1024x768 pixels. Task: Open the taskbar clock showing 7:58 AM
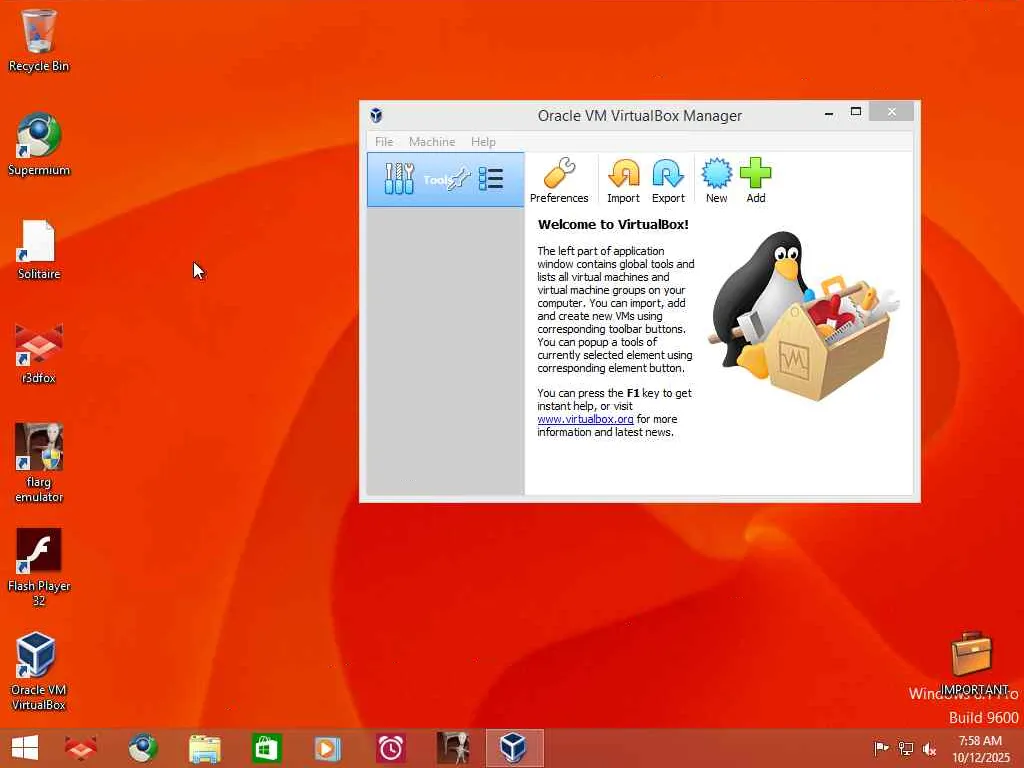(980, 749)
